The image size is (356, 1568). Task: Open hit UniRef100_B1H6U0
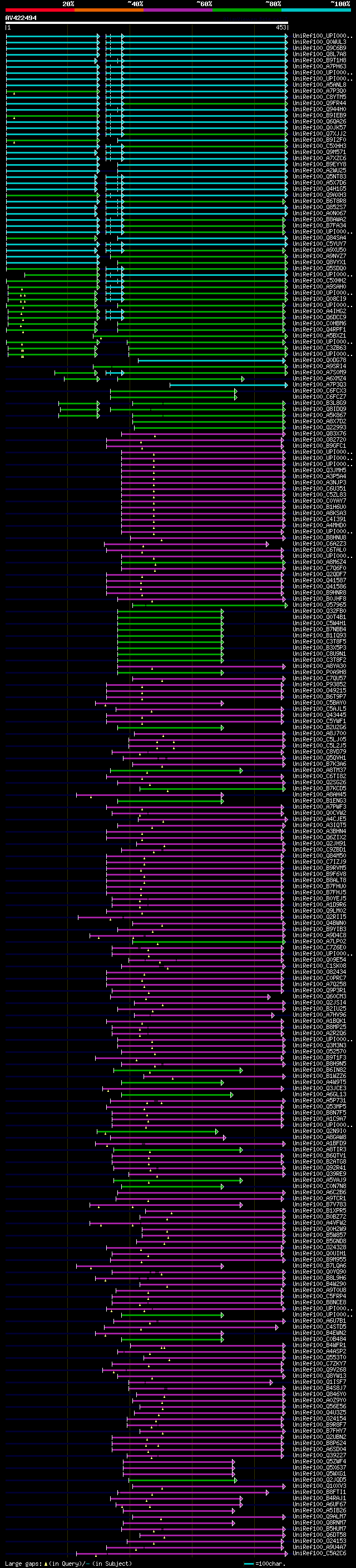pos(319,507)
